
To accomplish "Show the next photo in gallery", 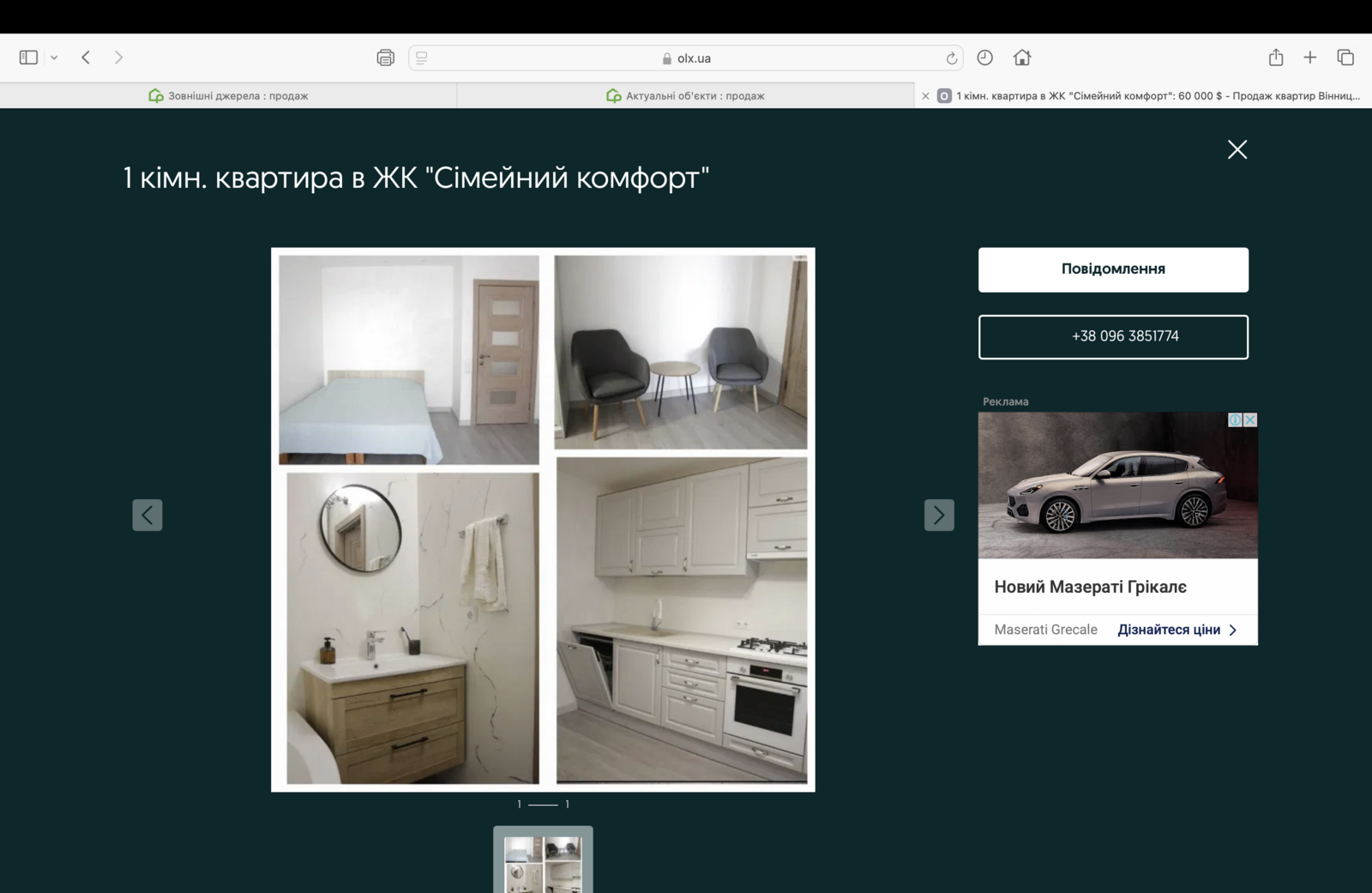I will point(939,515).
